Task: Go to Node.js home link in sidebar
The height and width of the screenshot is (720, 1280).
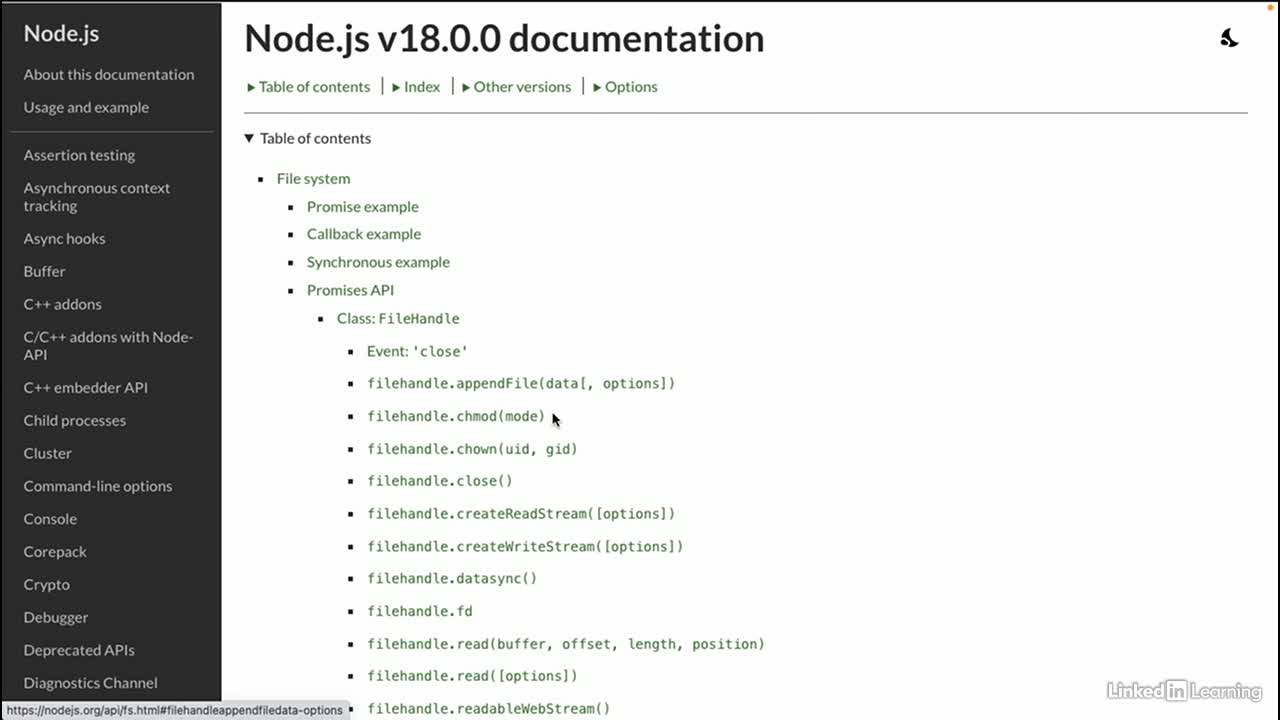Action: tap(61, 33)
